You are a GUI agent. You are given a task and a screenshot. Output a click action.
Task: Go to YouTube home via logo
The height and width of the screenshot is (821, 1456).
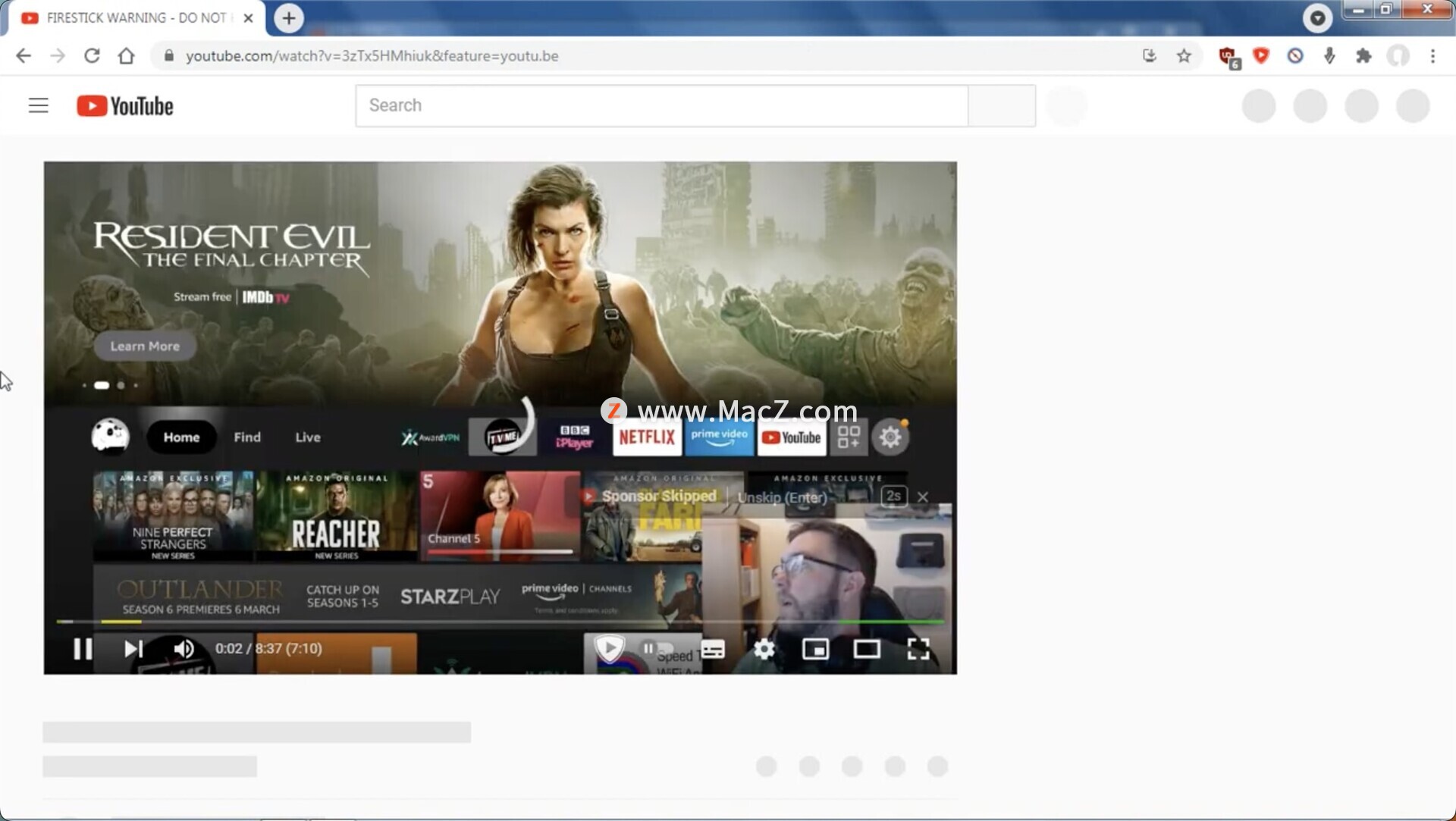125,106
